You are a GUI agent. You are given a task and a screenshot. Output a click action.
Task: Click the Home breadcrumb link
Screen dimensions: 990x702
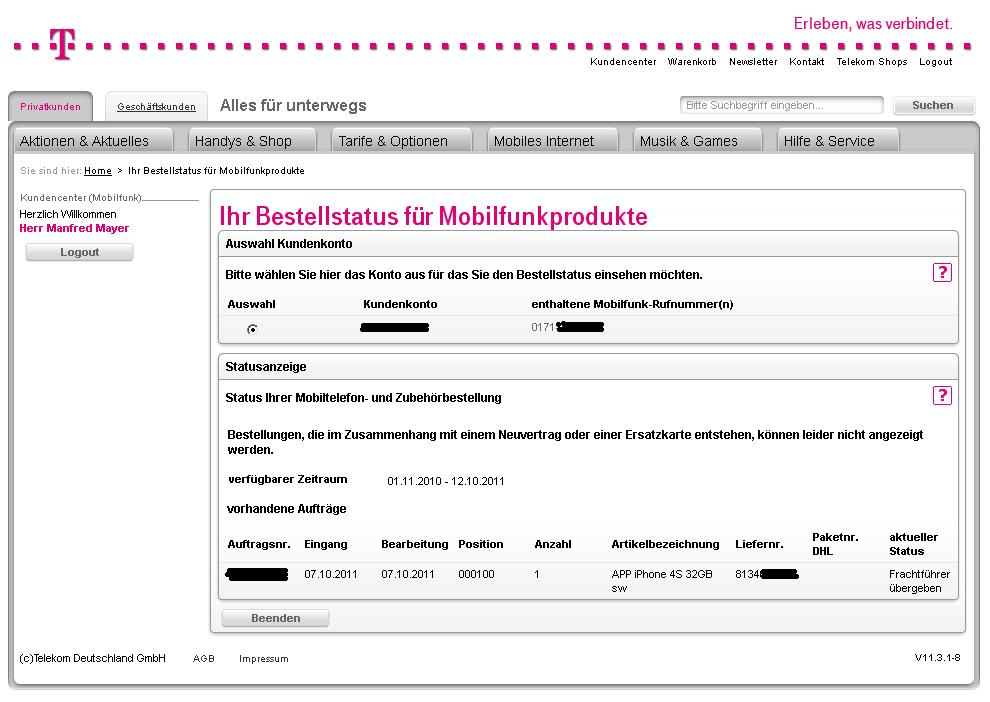98,171
